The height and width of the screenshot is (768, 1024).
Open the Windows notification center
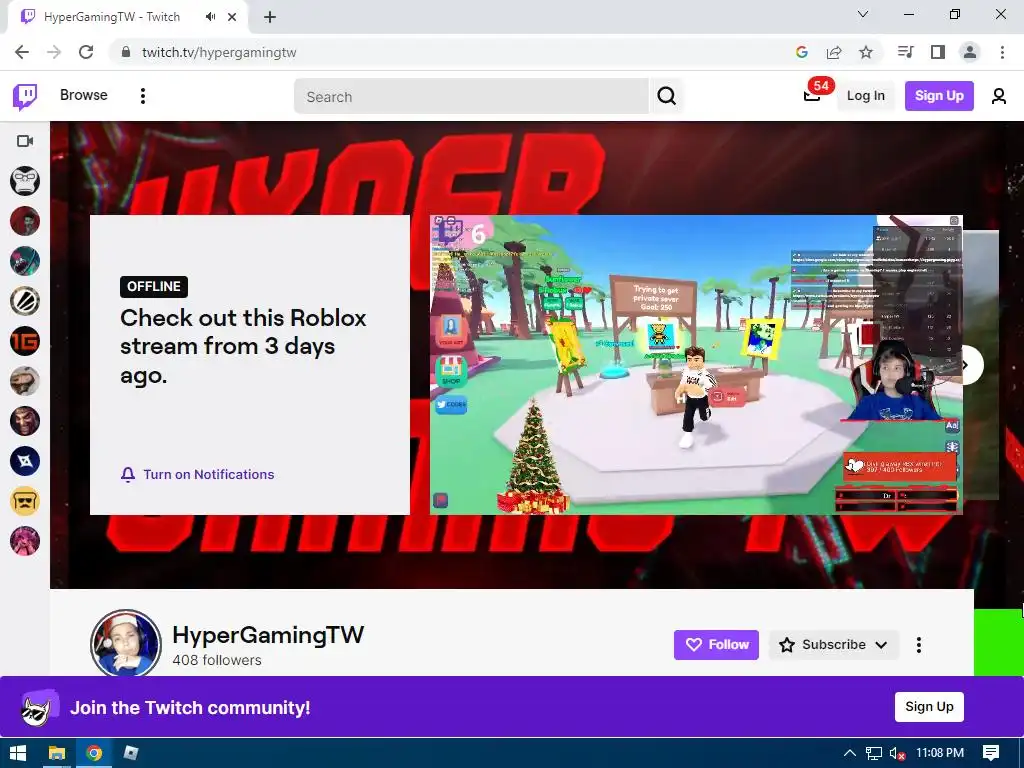991,753
